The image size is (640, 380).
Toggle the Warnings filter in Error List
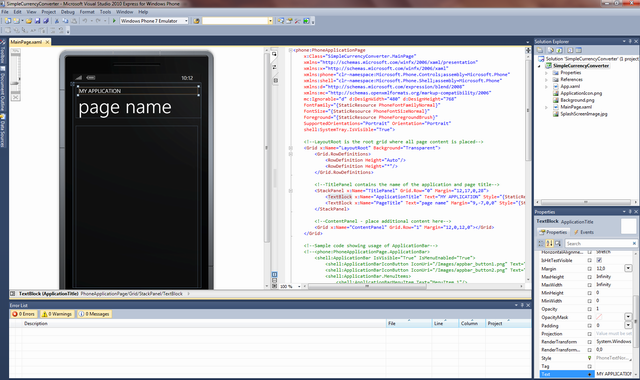pos(56,314)
